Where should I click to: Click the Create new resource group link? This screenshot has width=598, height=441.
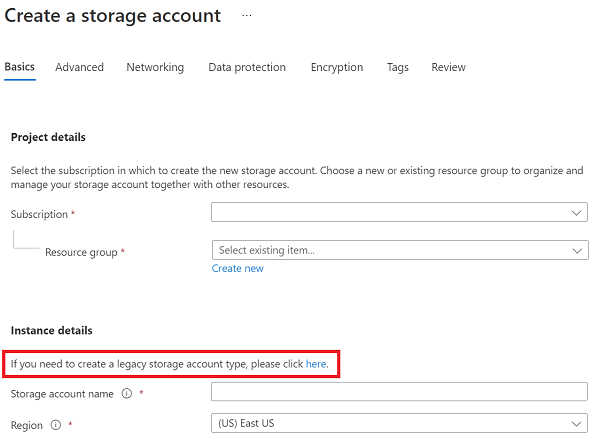[x=238, y=269]
